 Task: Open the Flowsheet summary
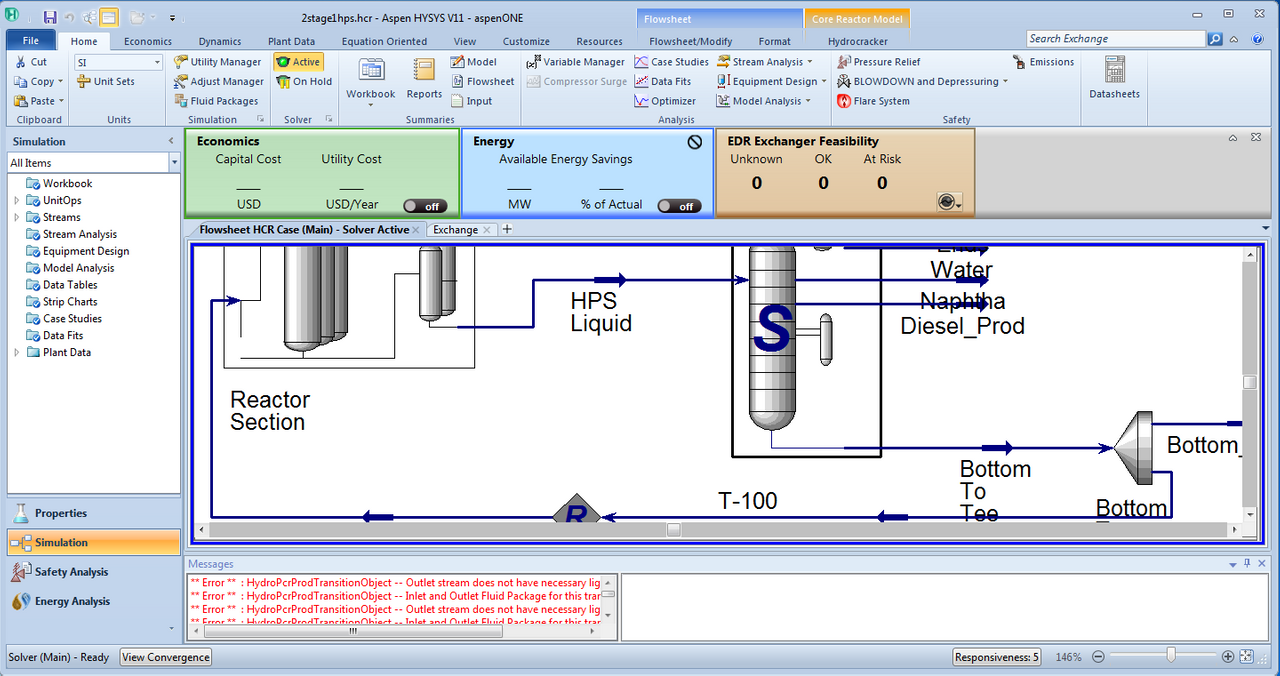coord(482,82)
